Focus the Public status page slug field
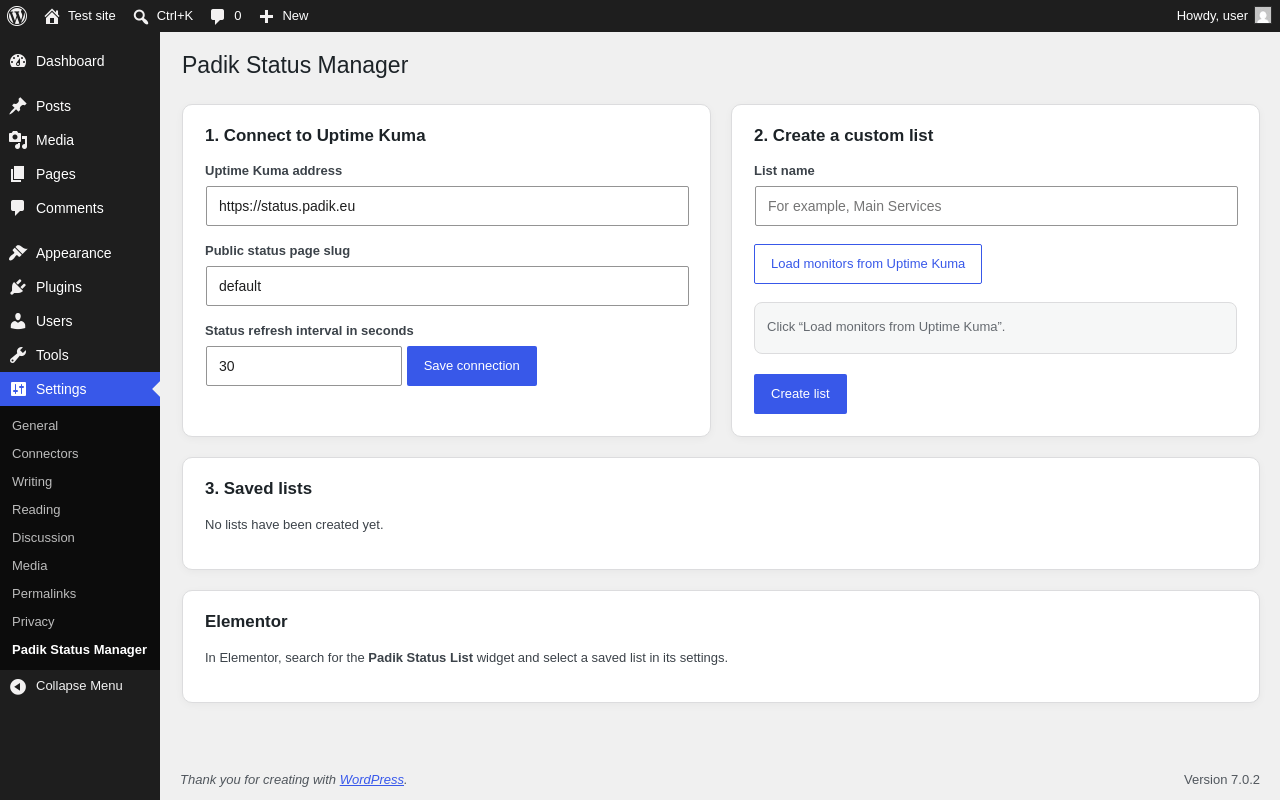This screenshot has width=1280, height=800. tap(447, 286)
